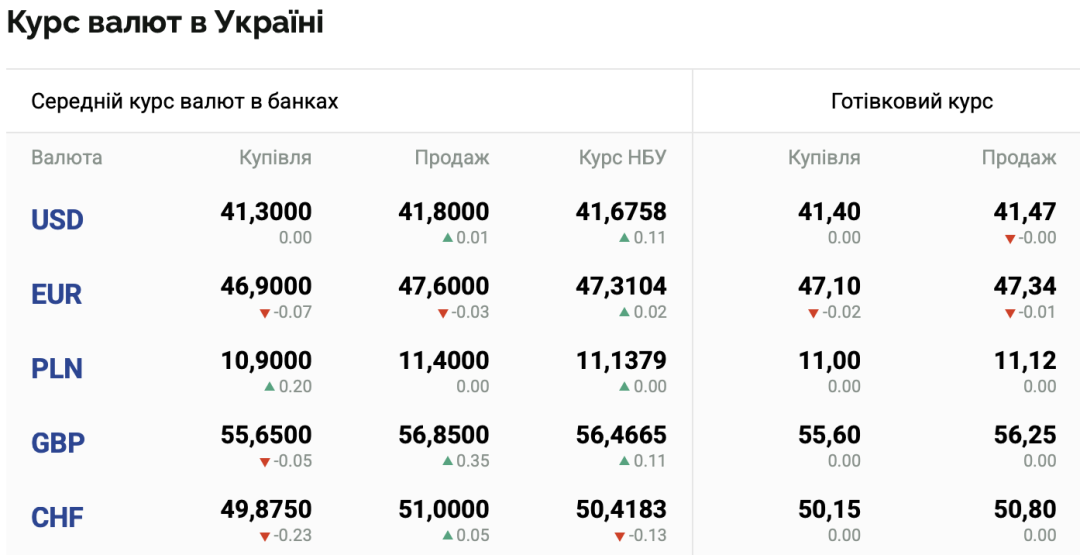This screenshot has height=555, width=1080.
Task: Click the red down arrow by USD cash sell change
Action: point(1010,239)
